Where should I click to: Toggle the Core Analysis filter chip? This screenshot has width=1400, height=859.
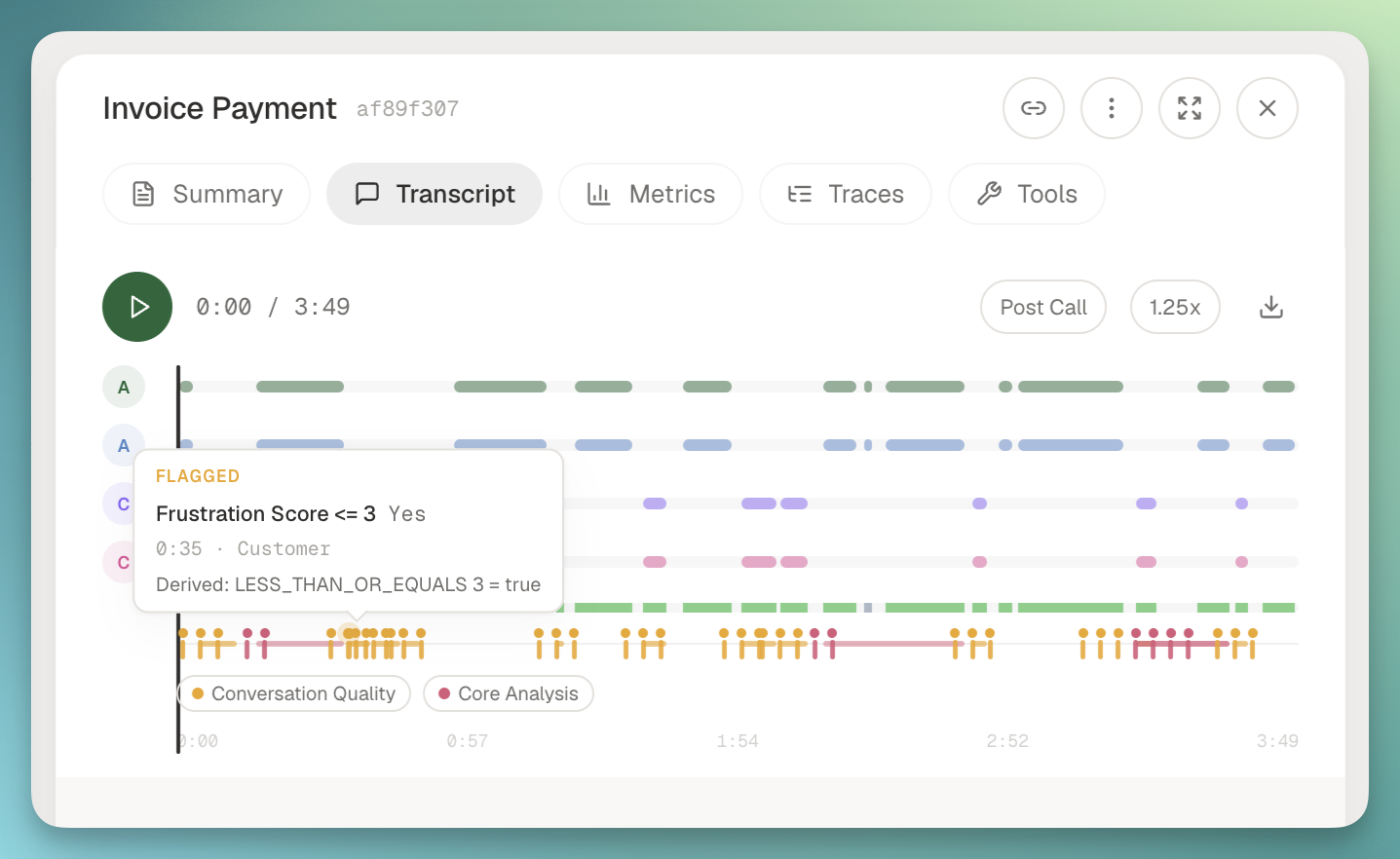pos(509,693)
